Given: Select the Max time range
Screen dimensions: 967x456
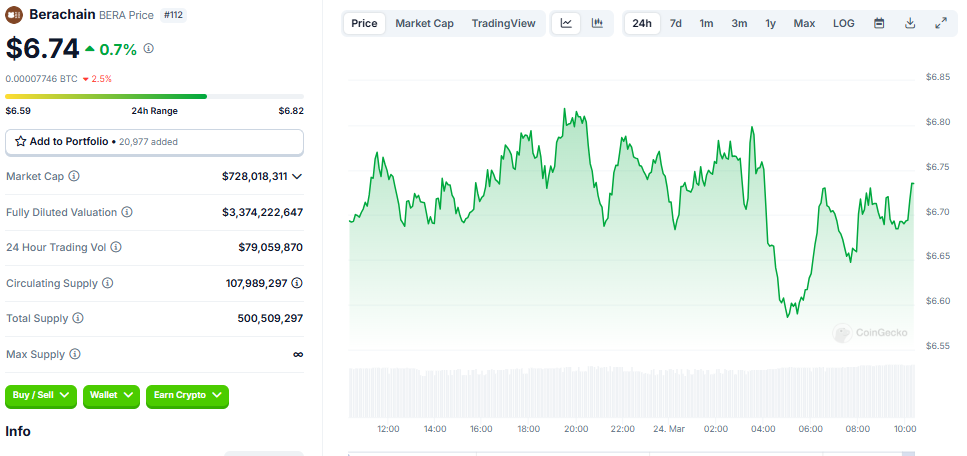Looking at the screenshot, I should click(804, 23).
